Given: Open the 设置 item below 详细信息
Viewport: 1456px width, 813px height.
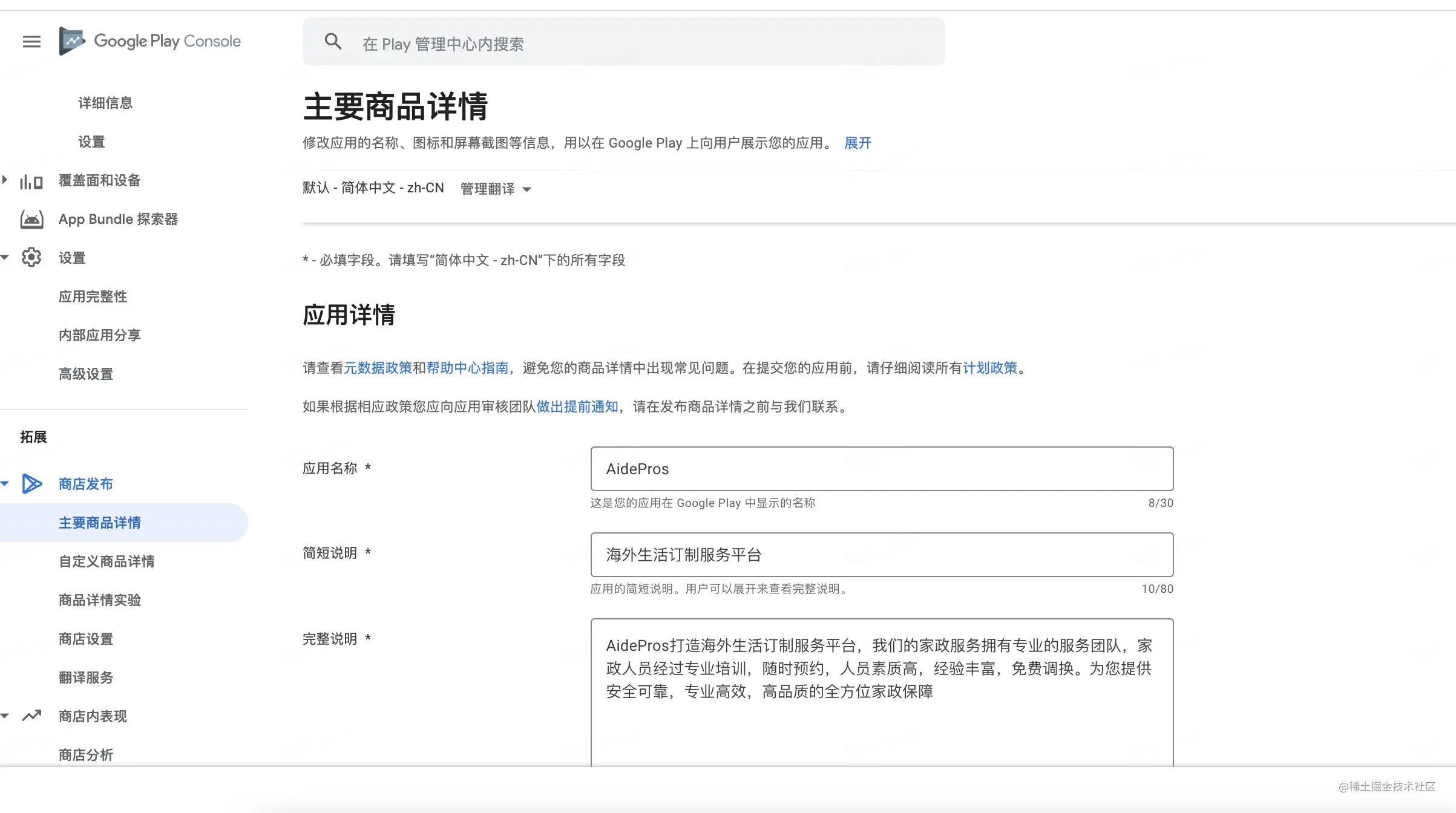Looking at the screenshot, I should click(91, 142).
